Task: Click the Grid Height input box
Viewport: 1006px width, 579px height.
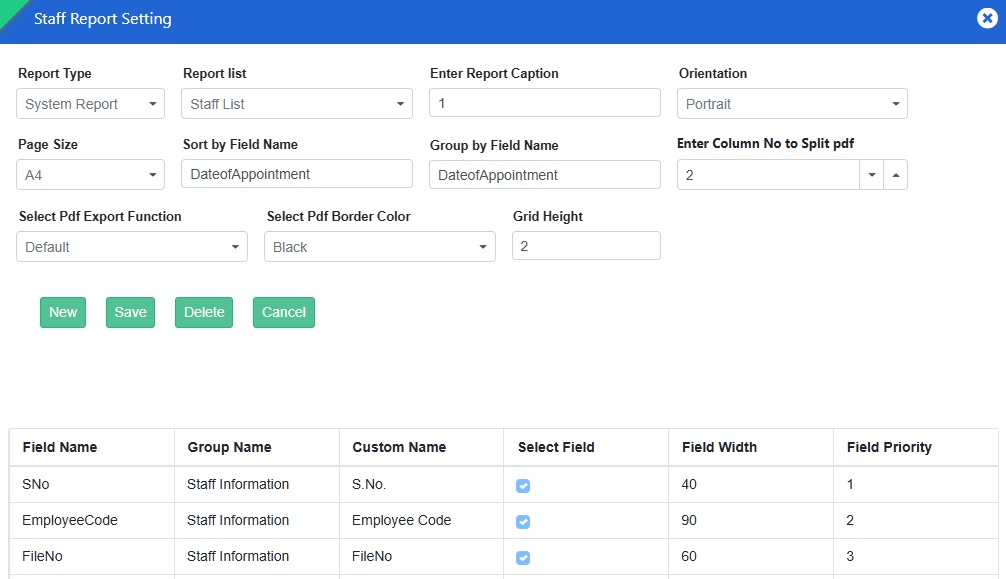Action: click(x=586, y=246)
